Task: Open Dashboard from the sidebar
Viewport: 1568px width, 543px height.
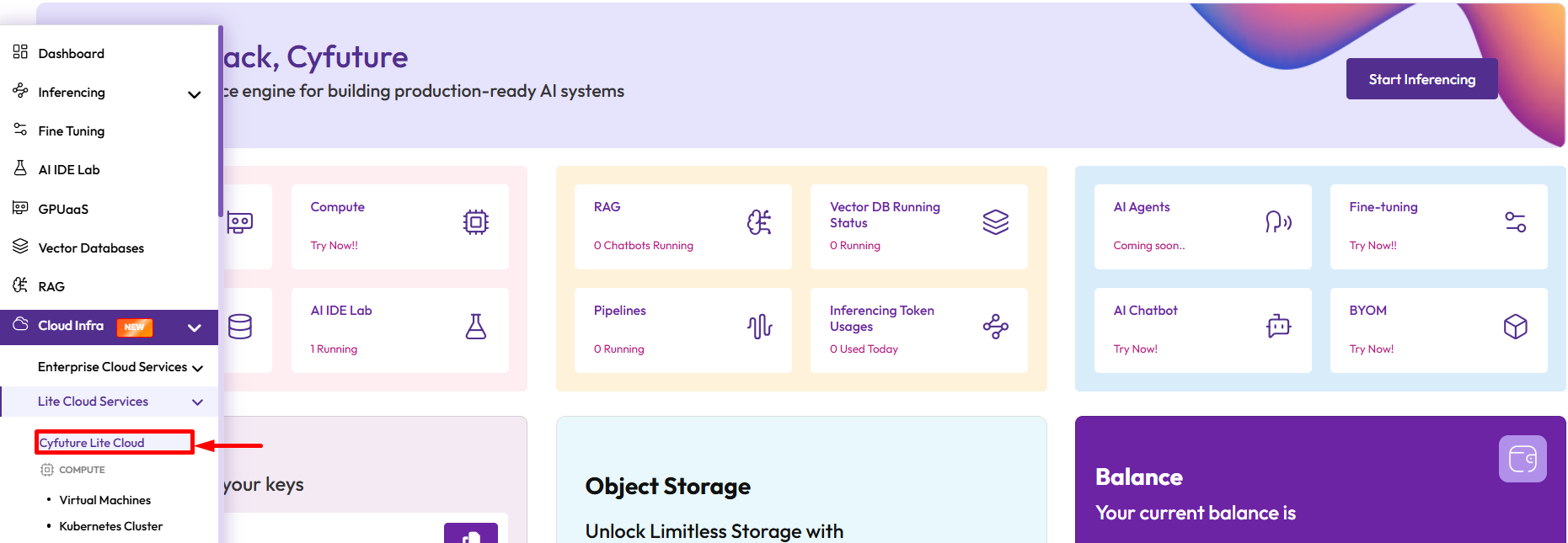Action: click(x=72, y=54)
